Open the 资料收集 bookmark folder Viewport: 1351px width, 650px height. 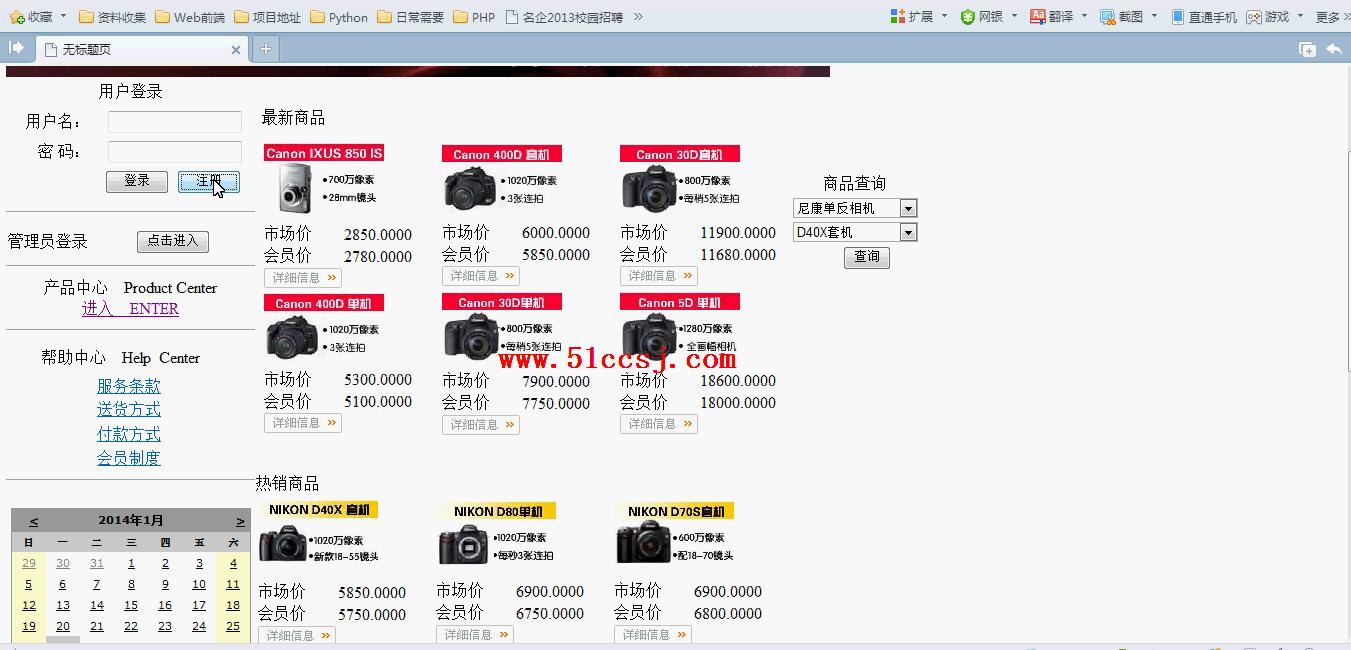tap(112, 17)
